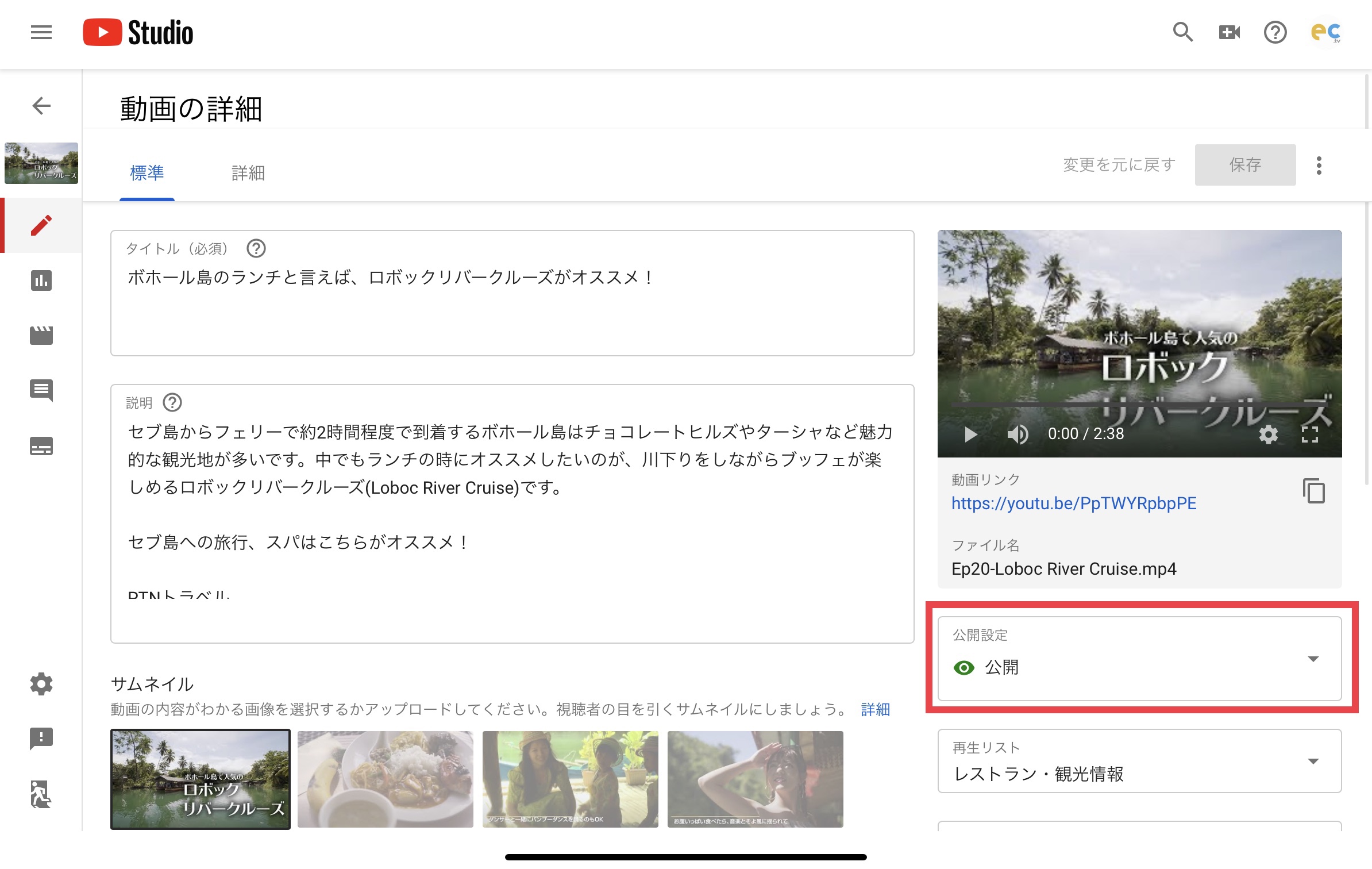Switch to the 詳細 tab
This screenshot has height=869, width=1372.
click(248, 172)
